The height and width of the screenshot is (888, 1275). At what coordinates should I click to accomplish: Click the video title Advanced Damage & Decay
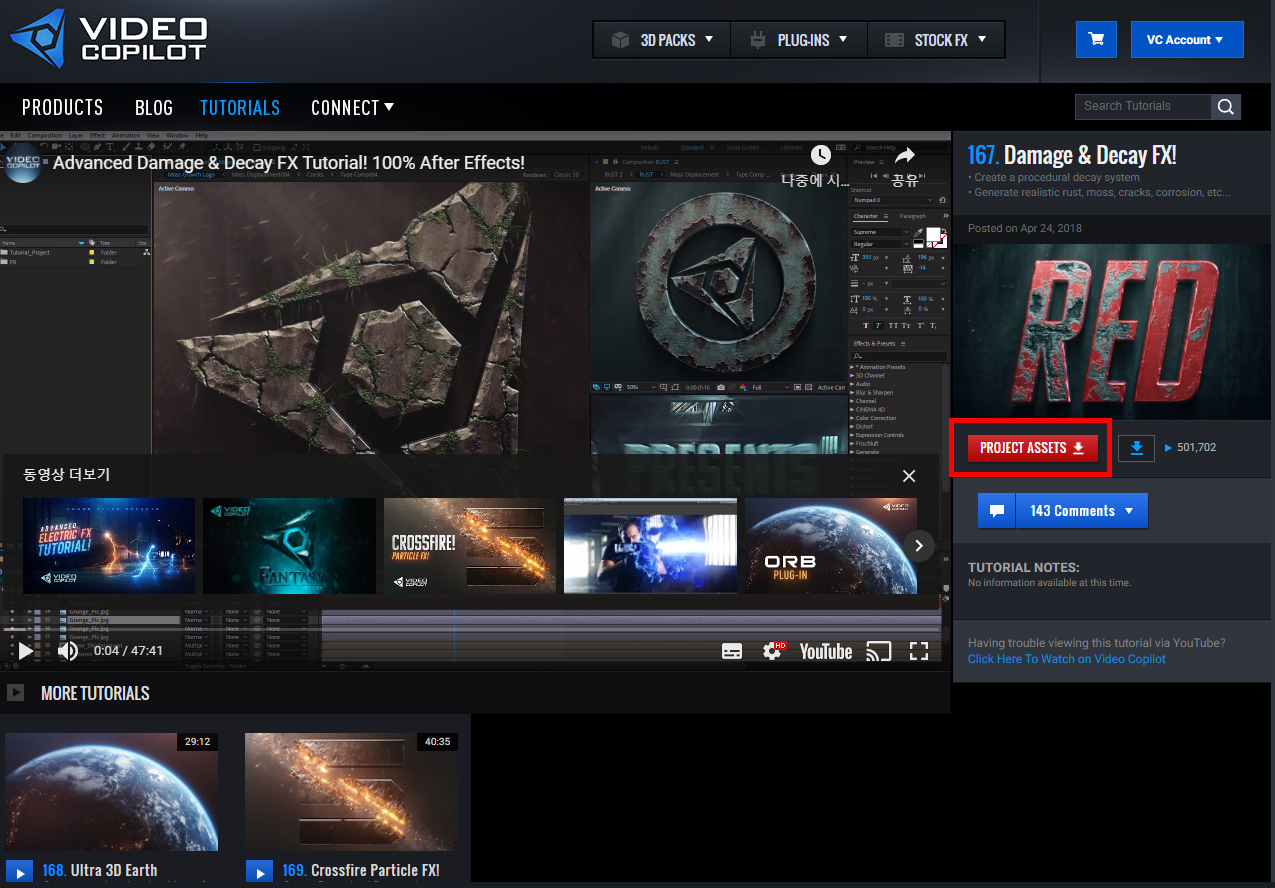pyautogui.click(x=289, y=162)
